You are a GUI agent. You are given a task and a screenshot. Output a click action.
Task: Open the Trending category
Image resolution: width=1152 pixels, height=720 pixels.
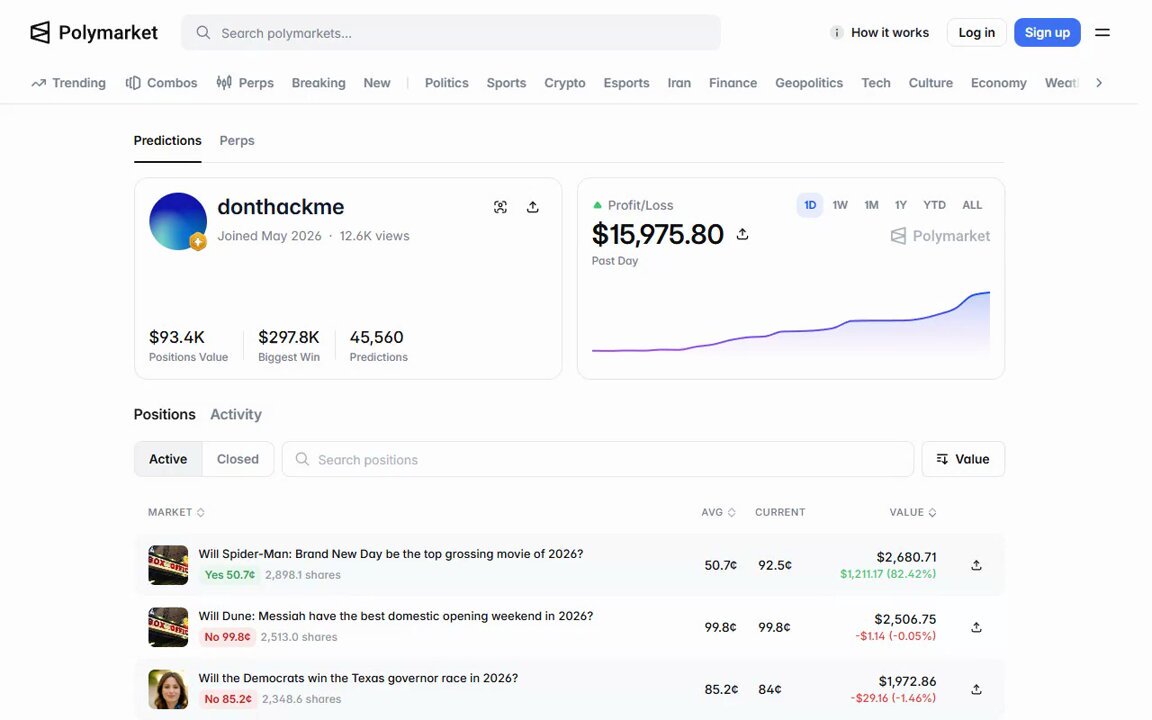pyautogui.click(x=68, y=83)
